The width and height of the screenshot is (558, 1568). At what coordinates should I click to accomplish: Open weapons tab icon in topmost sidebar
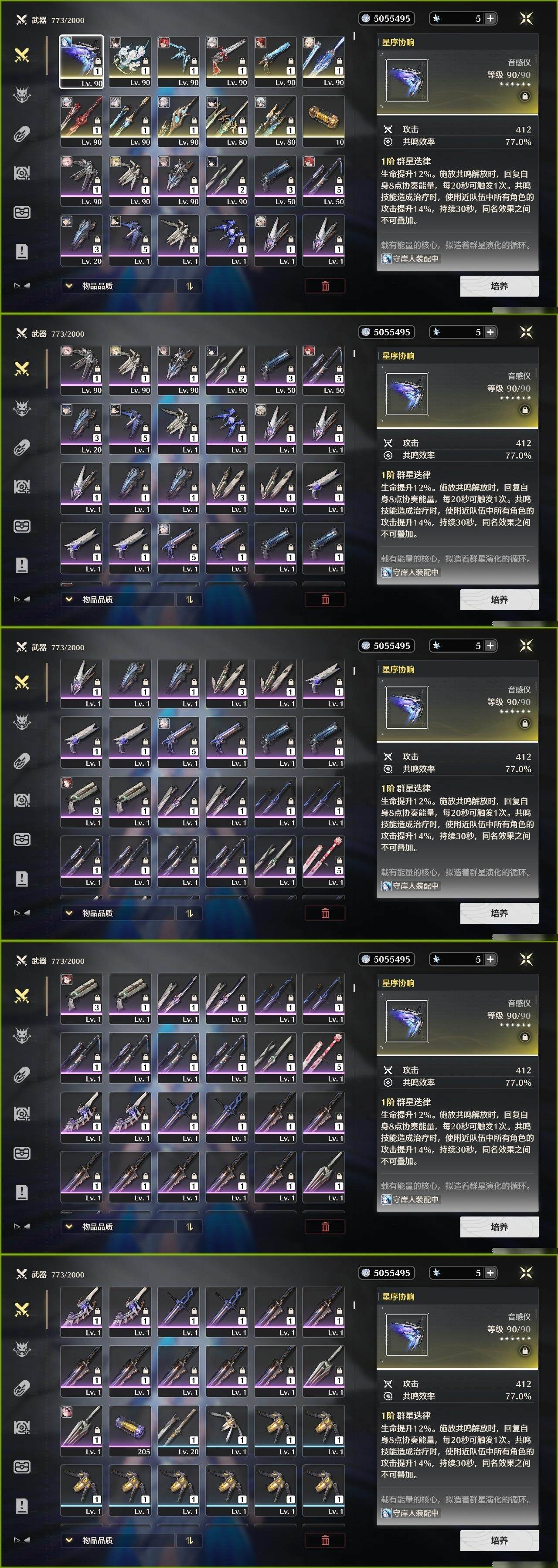pyautogui.click(x=22, y=55)
